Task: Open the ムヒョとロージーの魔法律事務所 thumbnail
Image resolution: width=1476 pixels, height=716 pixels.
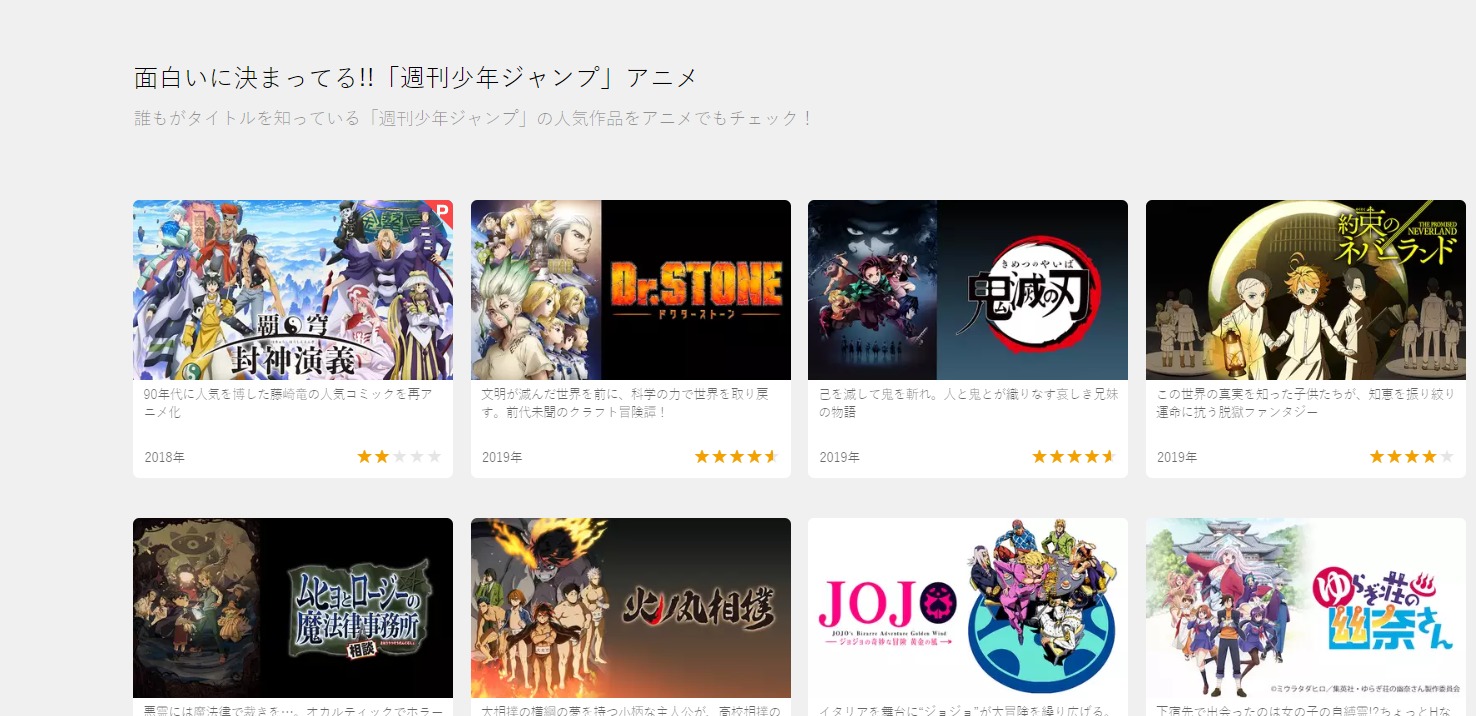Action: pos(293,608)
